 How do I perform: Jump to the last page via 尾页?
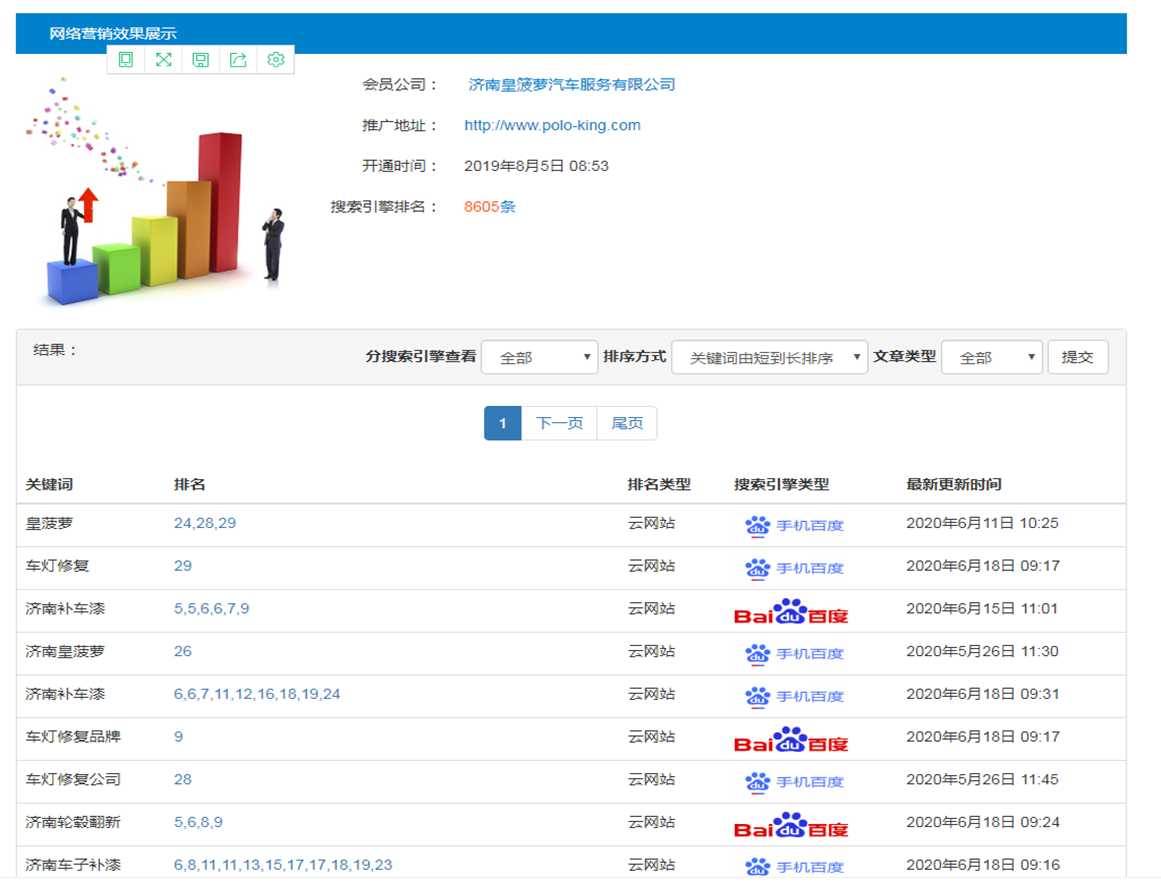[x=627, y=423]
